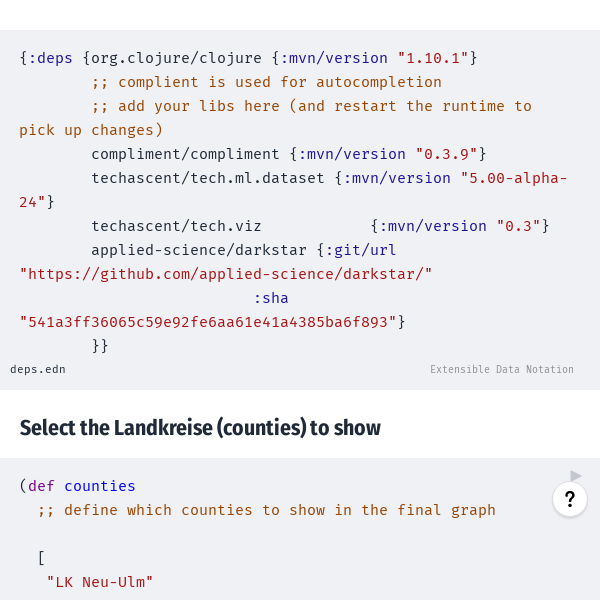Place cursor in the long sha hash string

point(208,322)
